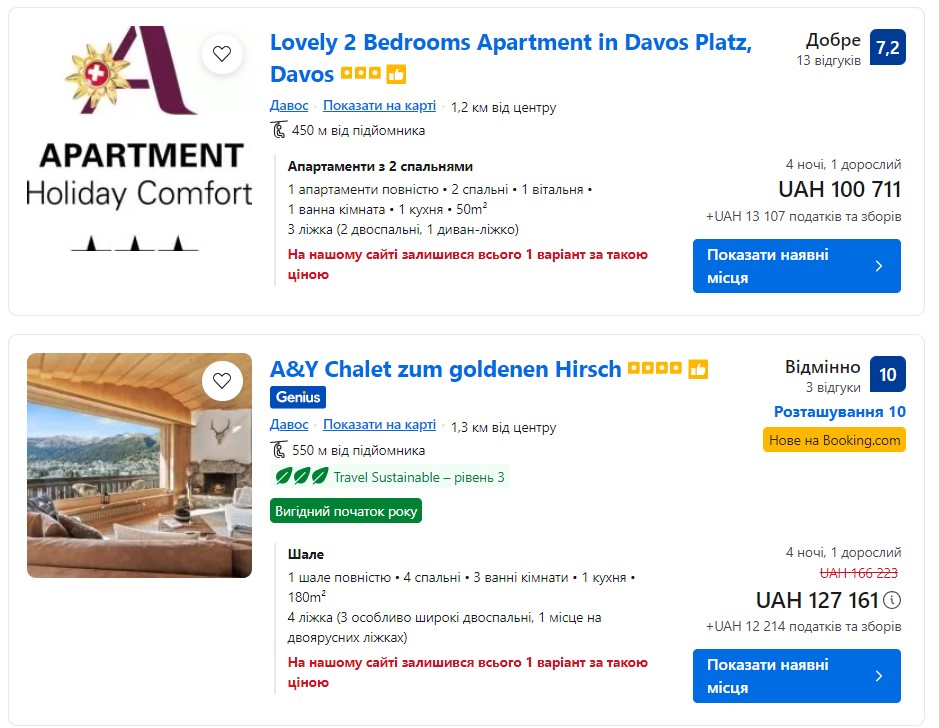Open Lovely 2 Bedrooms Apartment listing title
This screenshot has width=939, height=728.
pos(510,43)
